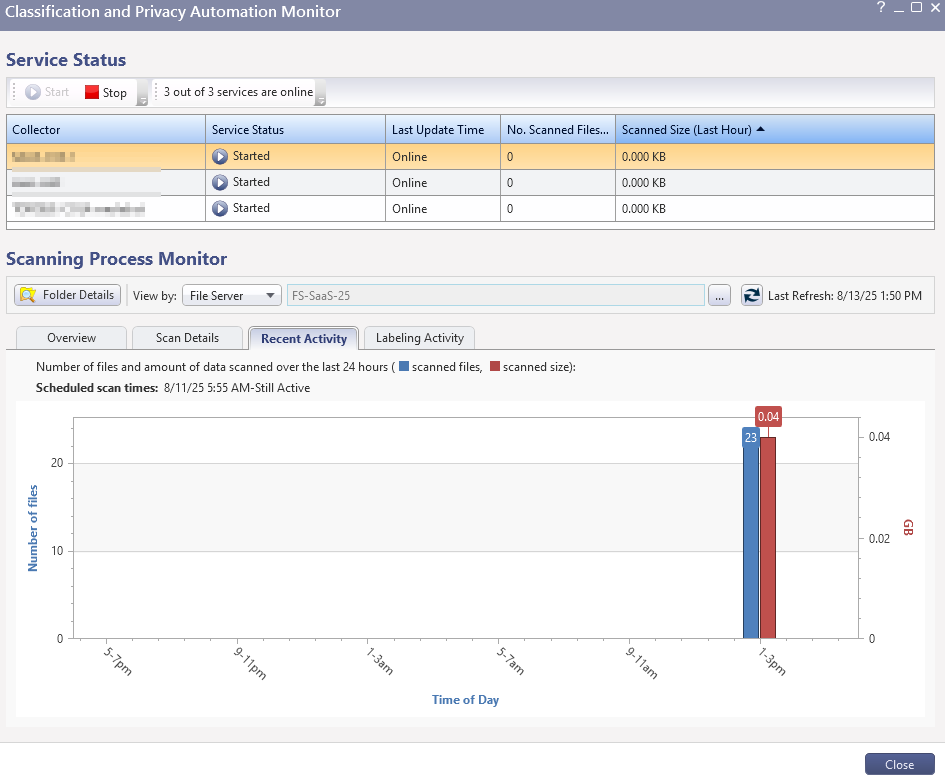
Task: Maximize the monitor window
Action: click(x=916, y=7)
